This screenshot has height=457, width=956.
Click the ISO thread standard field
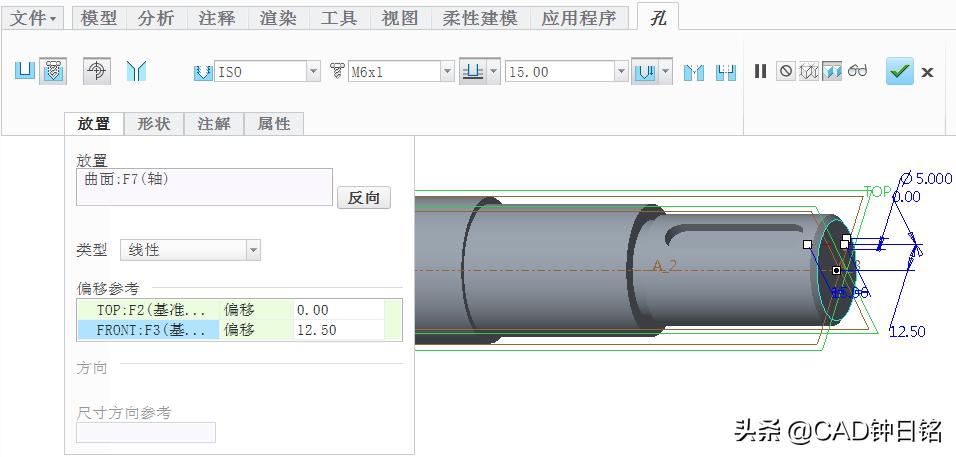[260, 72]
